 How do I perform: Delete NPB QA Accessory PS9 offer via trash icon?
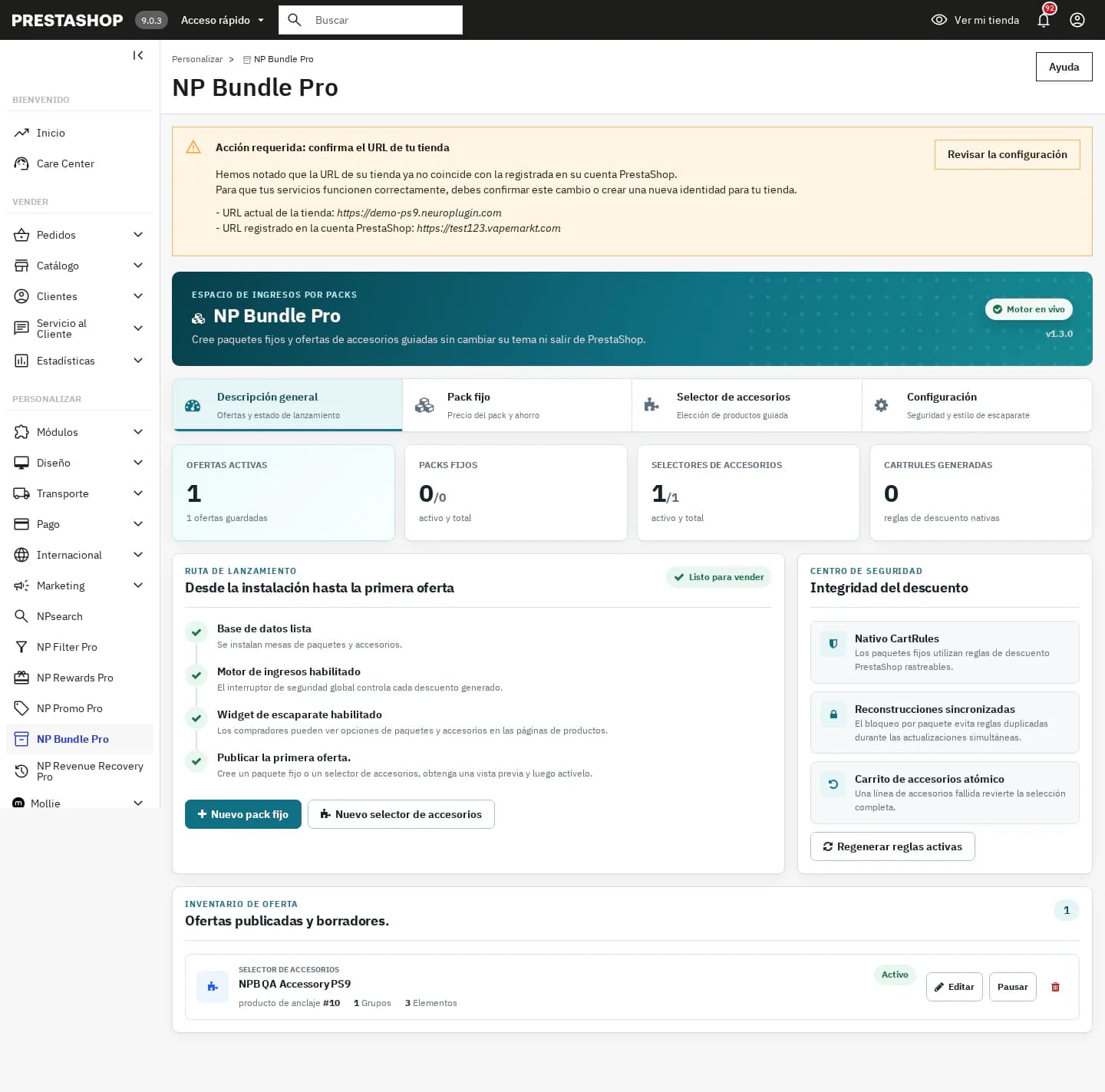[1055, 987]
